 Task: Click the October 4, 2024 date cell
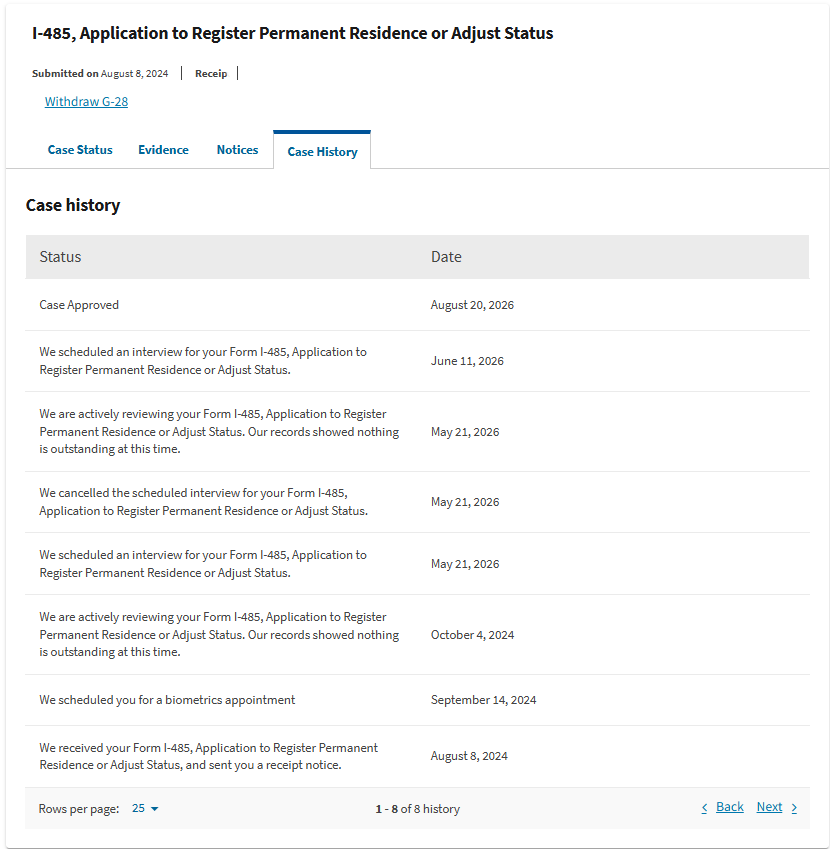point(472,635)
